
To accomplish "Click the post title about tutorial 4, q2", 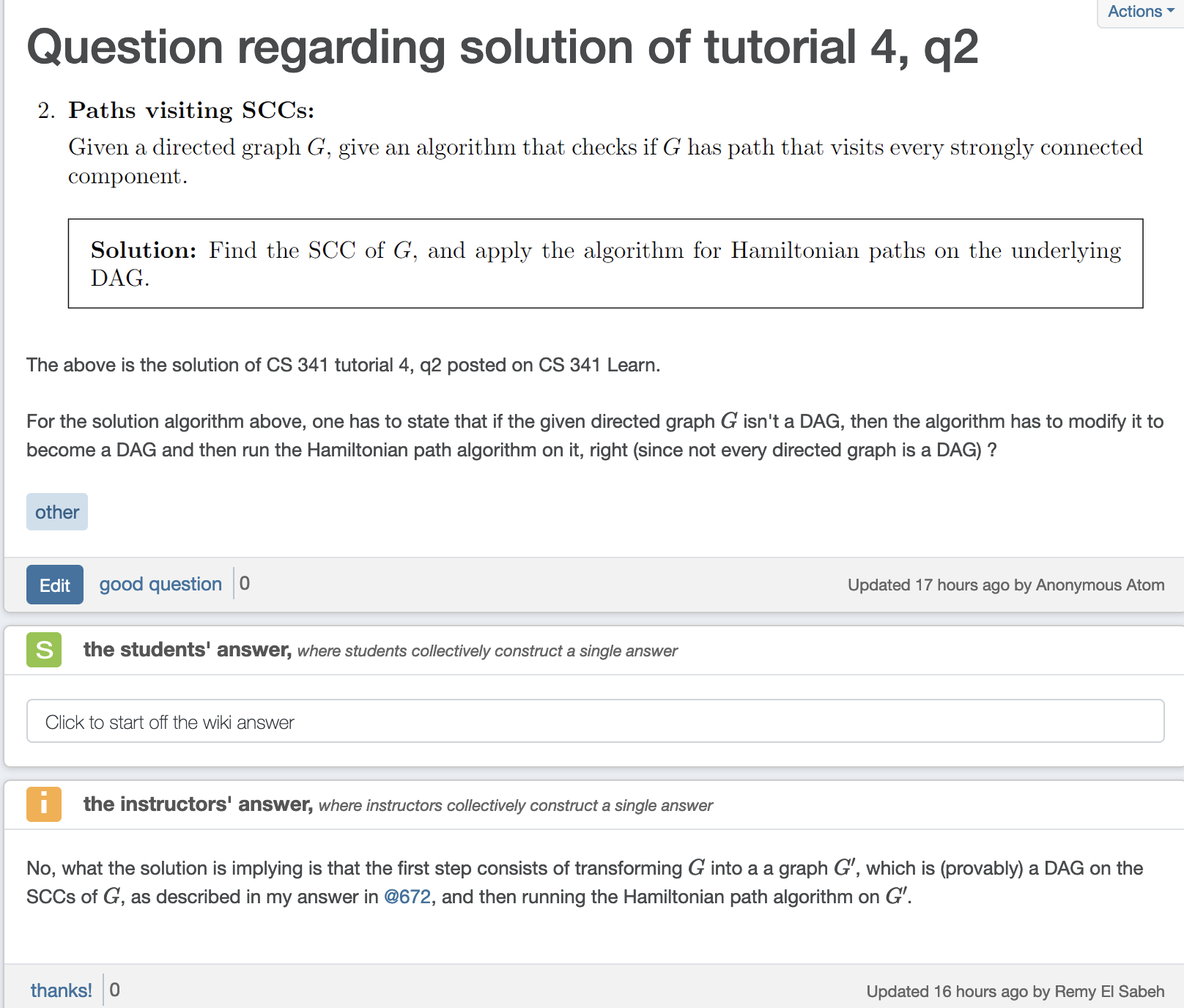I will [x=503, y=47].
